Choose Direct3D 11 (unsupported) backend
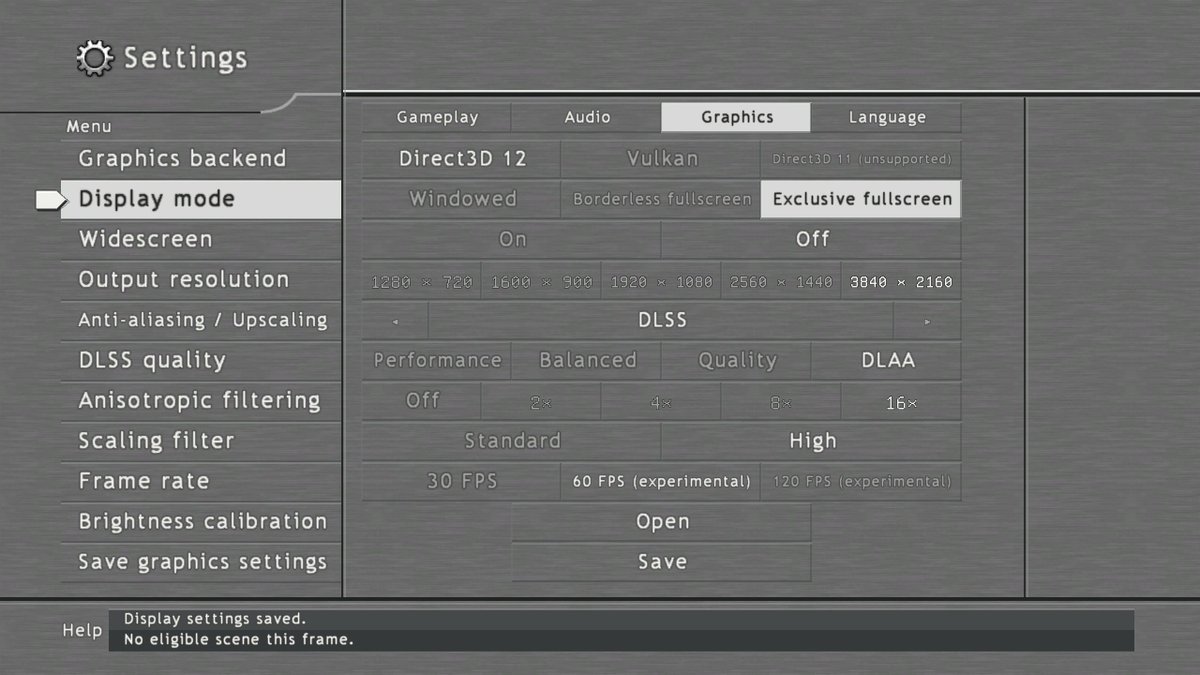1200x675 pixels. point(861,159)
